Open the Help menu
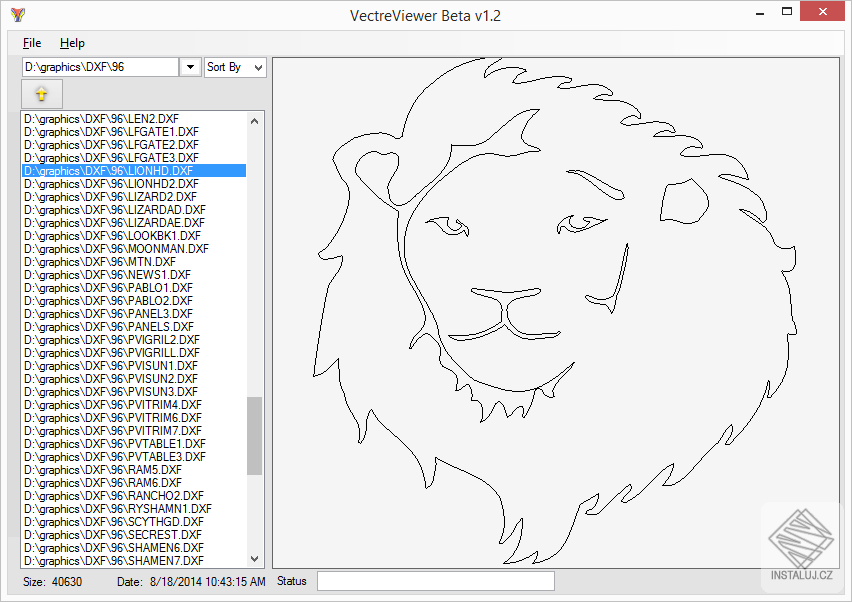Image resolution: width=852 pixels, height=602 pixels. click(x=70, y=43)
